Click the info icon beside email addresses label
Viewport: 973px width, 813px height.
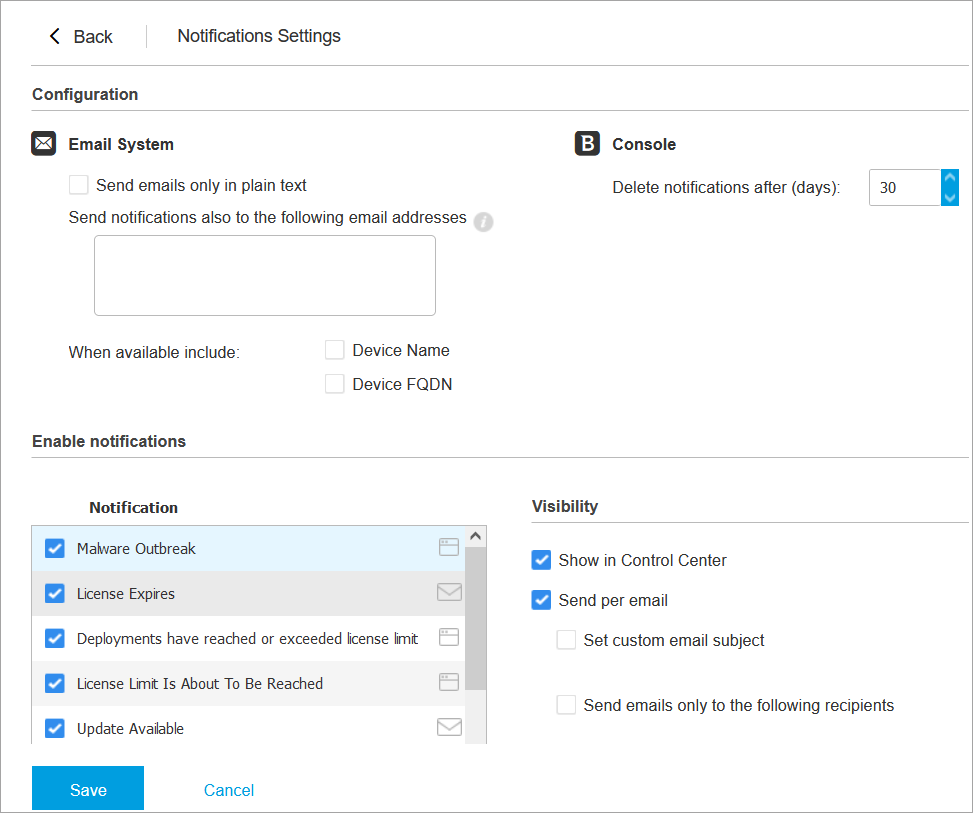tap(483, 222)
